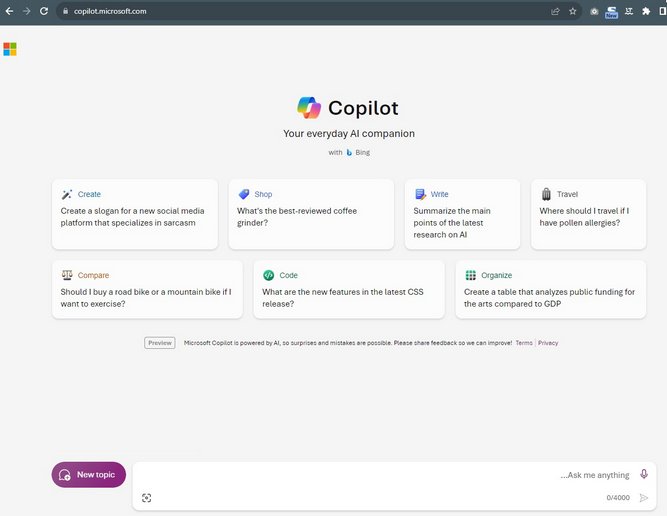Click the share page icon in address bar
Screen dimensions: 667x516
pyautogui.click(x=555, y=11)
